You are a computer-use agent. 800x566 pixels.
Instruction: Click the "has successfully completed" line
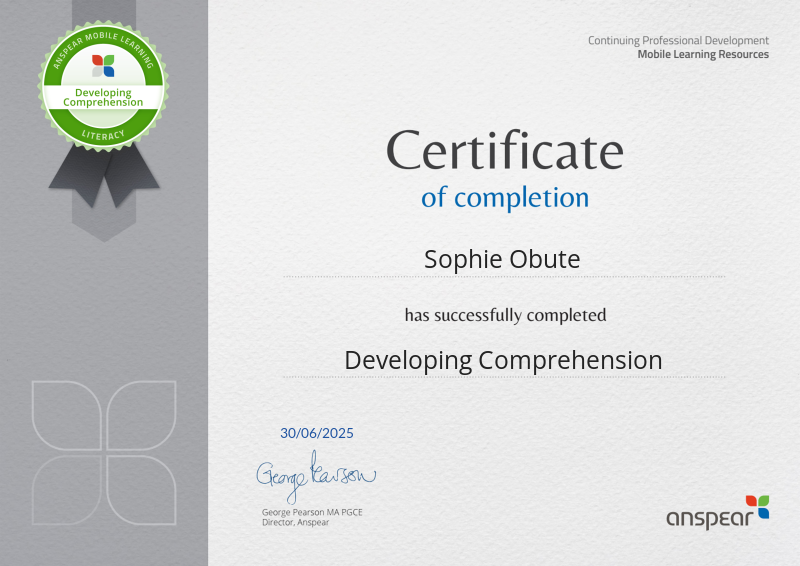click(504, 315)
